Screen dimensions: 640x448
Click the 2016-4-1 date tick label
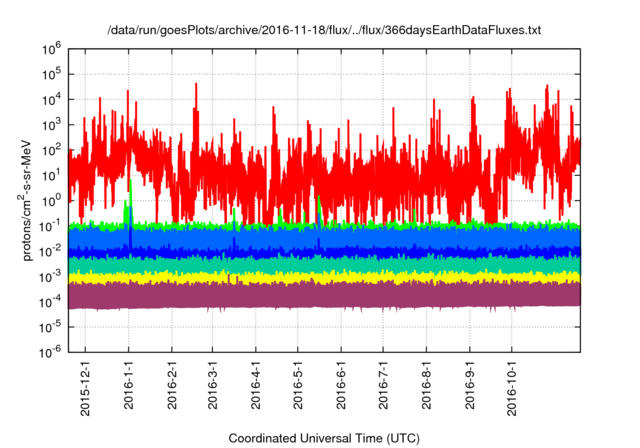click(x=256, y=385)
